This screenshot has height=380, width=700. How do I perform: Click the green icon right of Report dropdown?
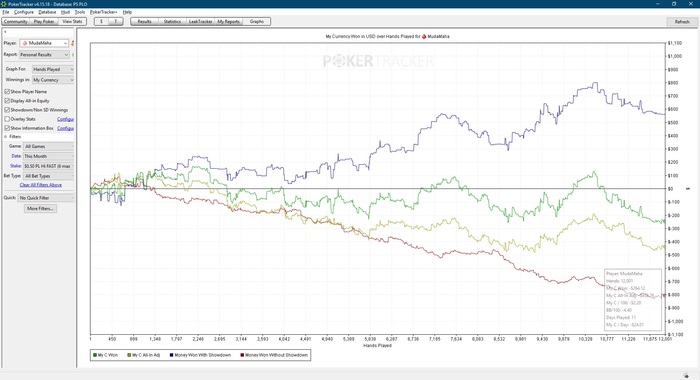73,54
